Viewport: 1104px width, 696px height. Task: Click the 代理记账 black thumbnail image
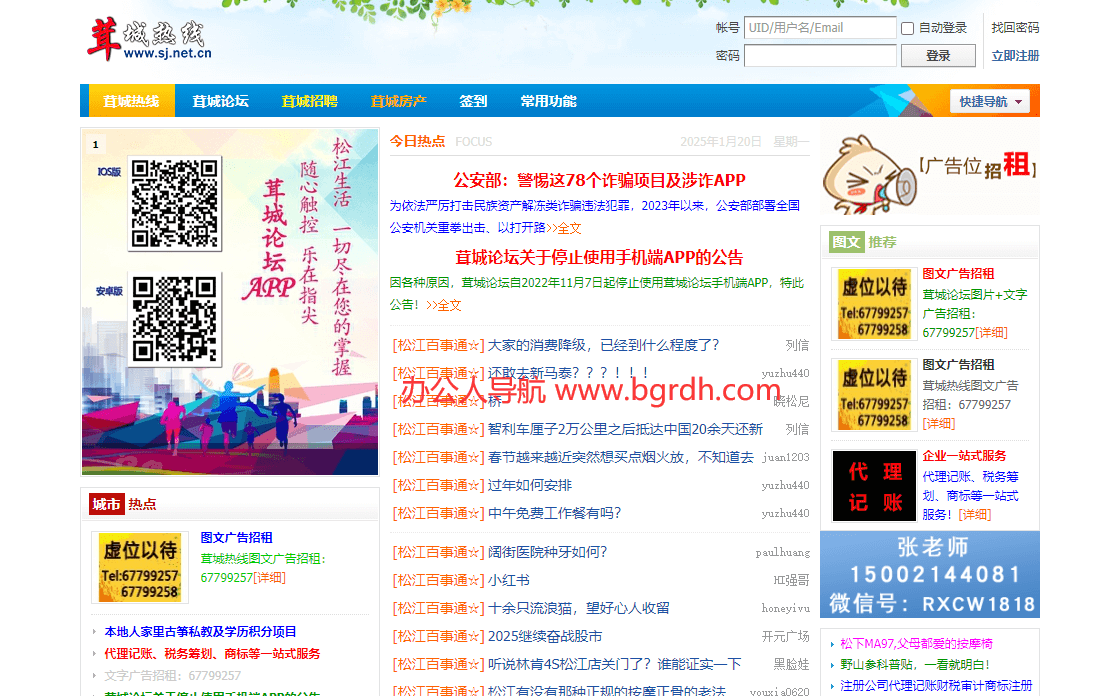(874, 486)
